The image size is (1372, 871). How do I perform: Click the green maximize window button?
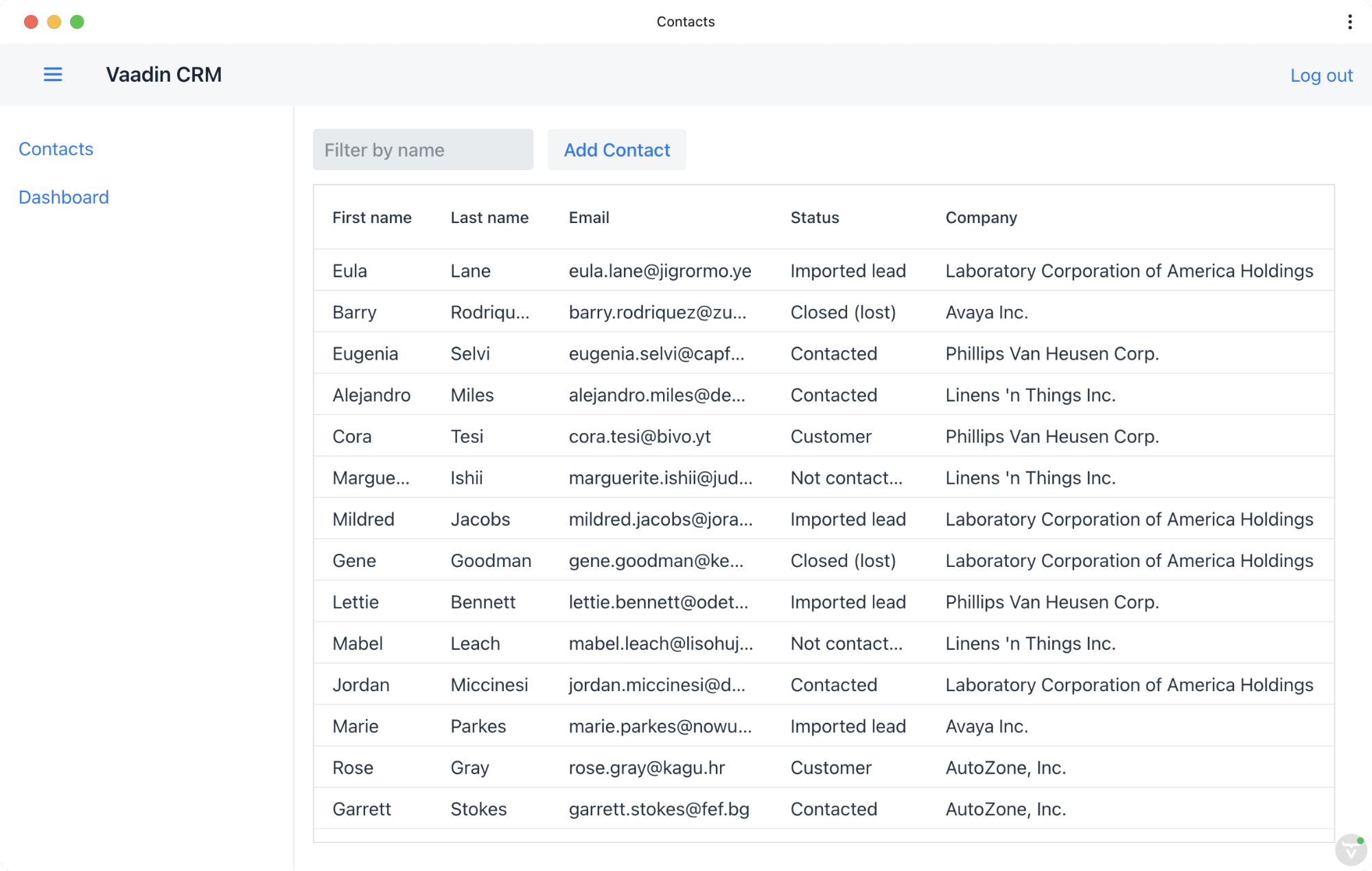[x=78, y=22]
